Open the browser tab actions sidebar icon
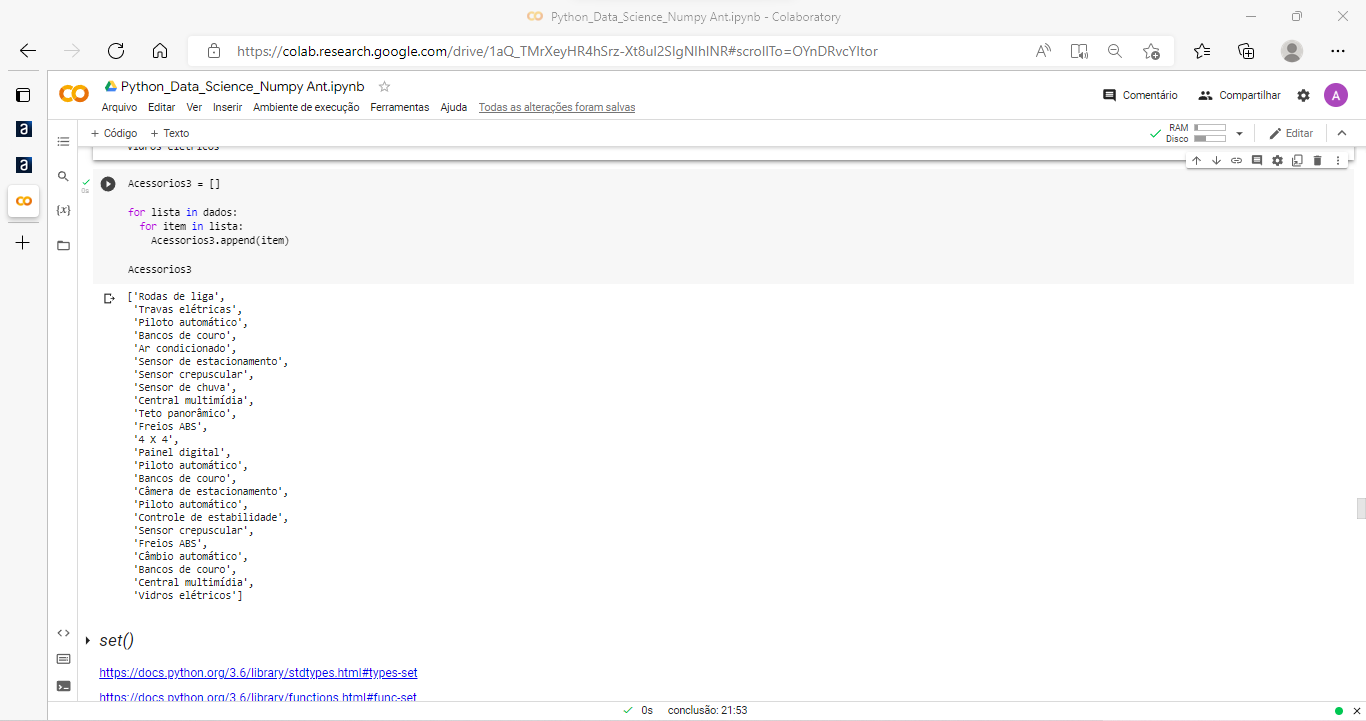Screen dimensions: 1366x721 point(23,95)
